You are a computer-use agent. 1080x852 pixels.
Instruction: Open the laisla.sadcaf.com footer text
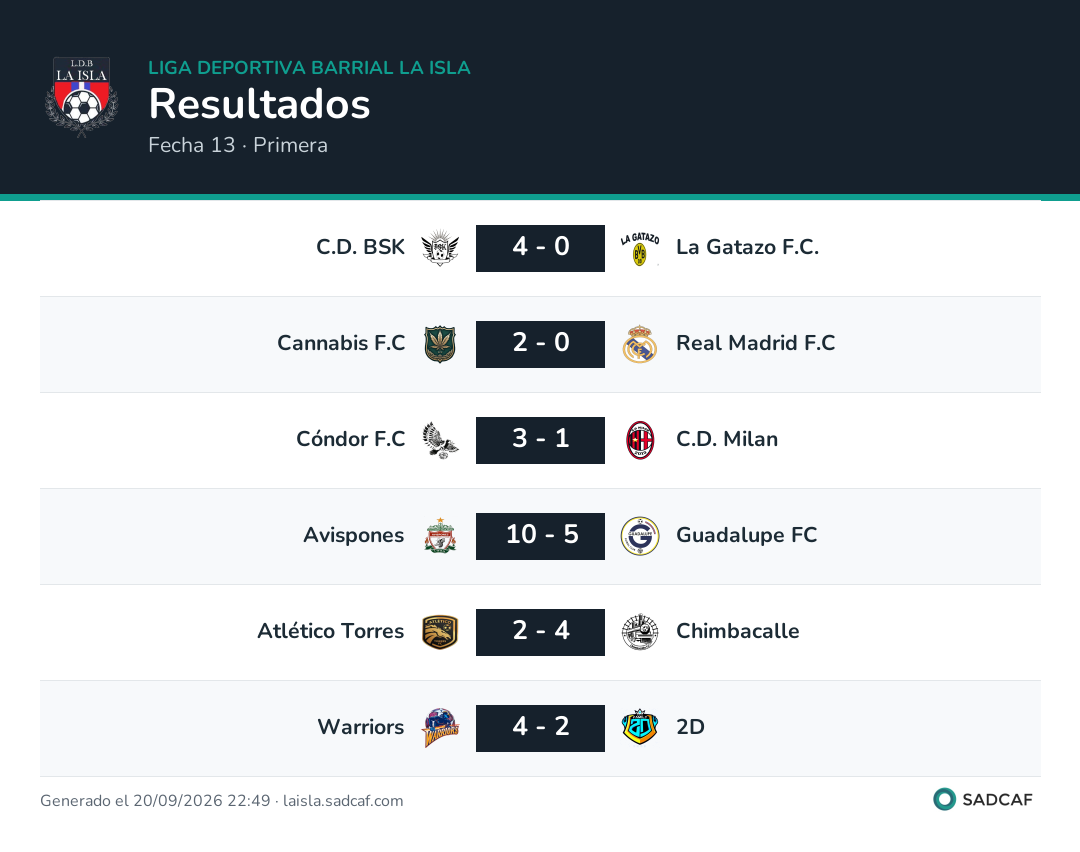pos(343,800)
